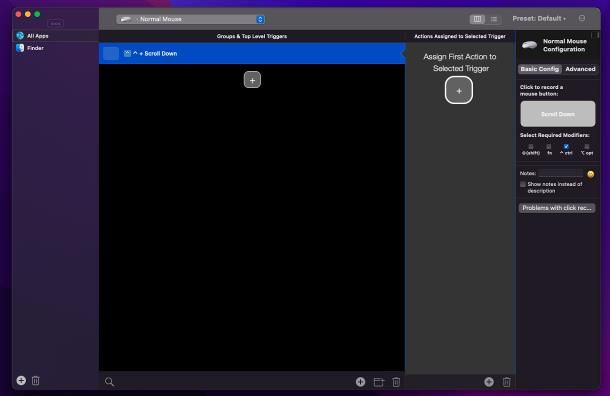The height and width of the screenshot is (396, 610).
Task: Open the Normal Mouse trigger type dropdown
Action: pyautogui.click(x=190, y=19)
